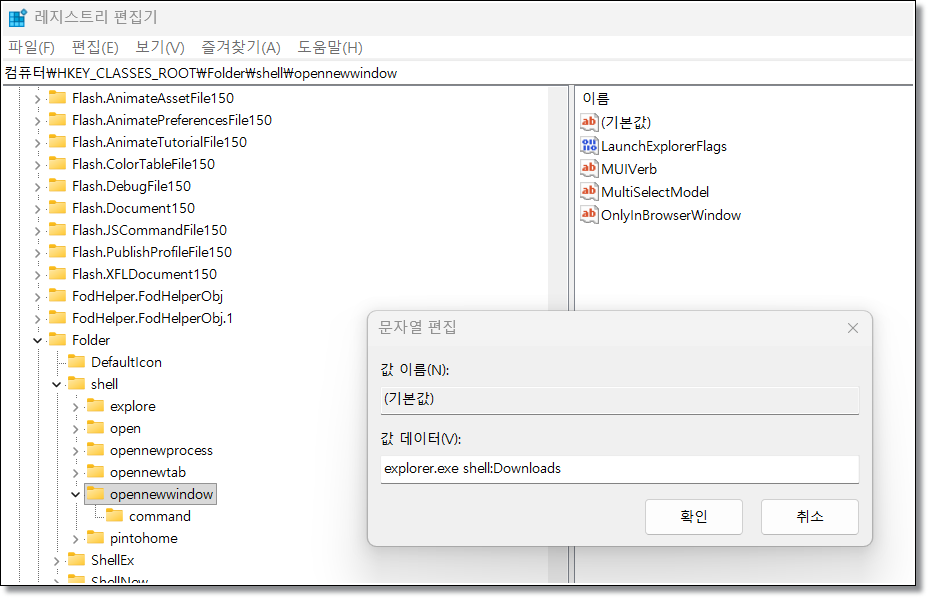Click the Registry Editor app icon in title bar
Screen dimensions: 928x613
pyautogui.click(x=17, y=18)
